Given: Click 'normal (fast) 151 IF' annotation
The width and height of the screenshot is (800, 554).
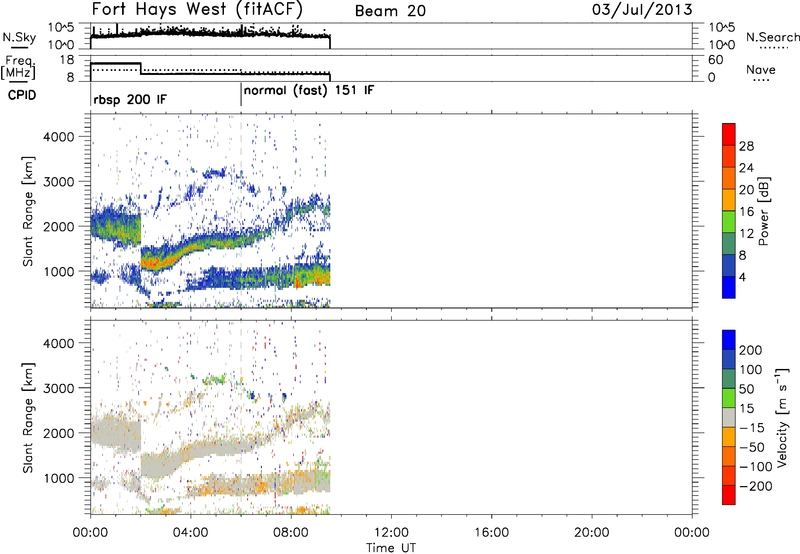Looking at the screenshot, I should 309,91.
